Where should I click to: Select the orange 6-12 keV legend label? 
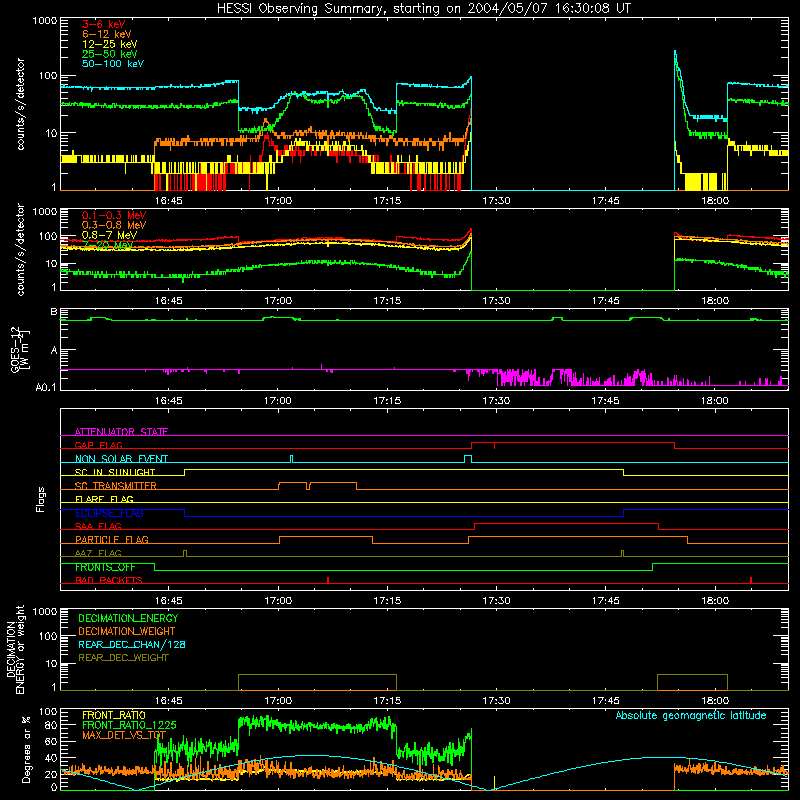point(107,34)
